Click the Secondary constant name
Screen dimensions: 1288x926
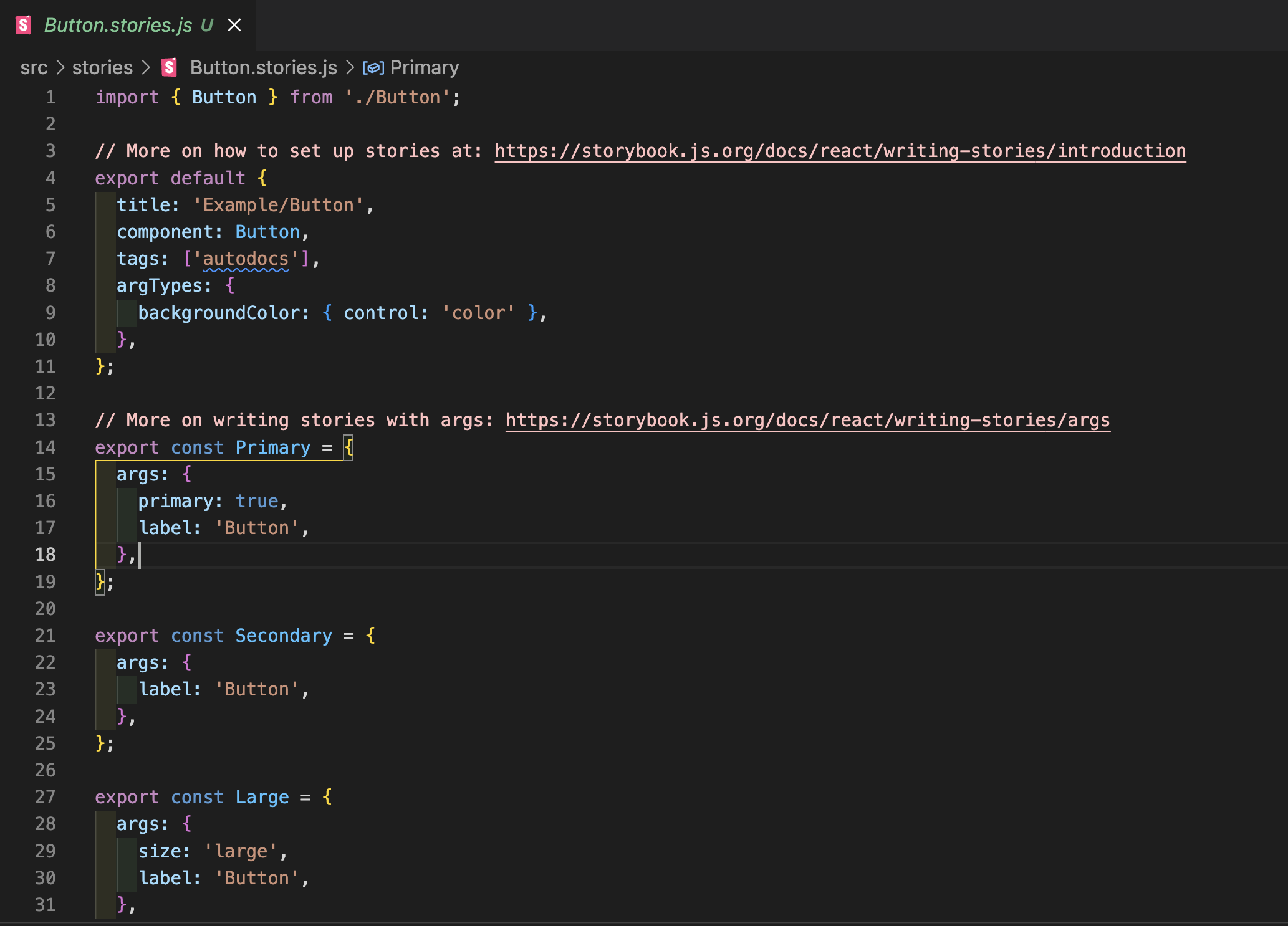point(284,636)
